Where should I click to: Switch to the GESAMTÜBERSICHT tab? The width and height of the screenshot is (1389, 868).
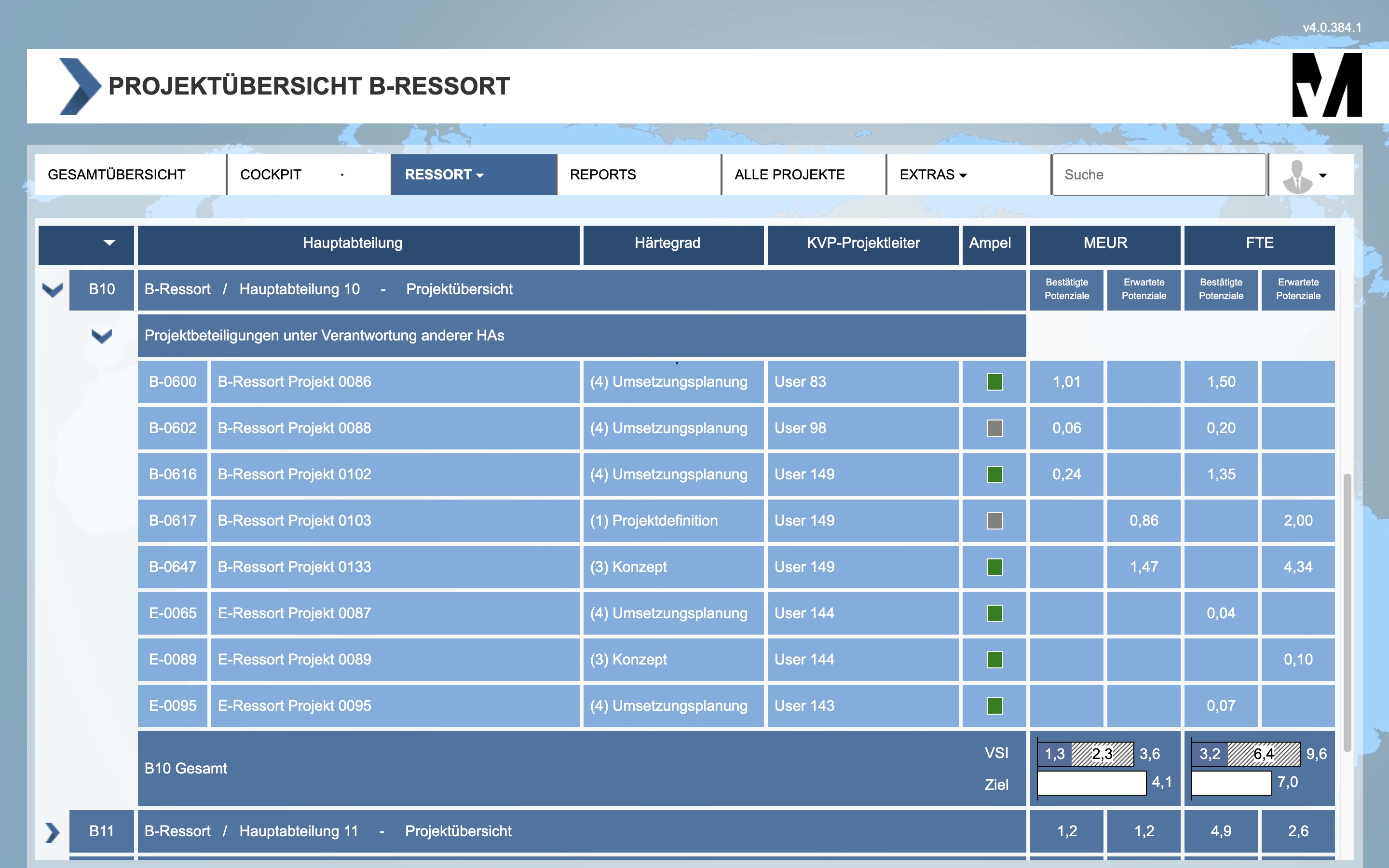(117, 175)
